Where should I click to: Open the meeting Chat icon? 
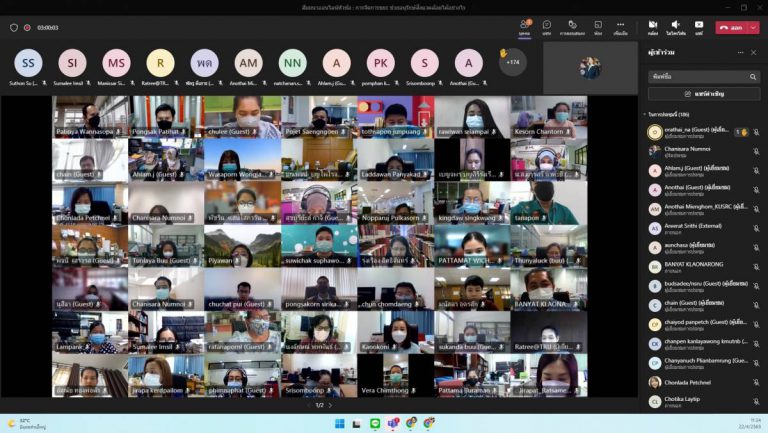(x=547, y=26)
